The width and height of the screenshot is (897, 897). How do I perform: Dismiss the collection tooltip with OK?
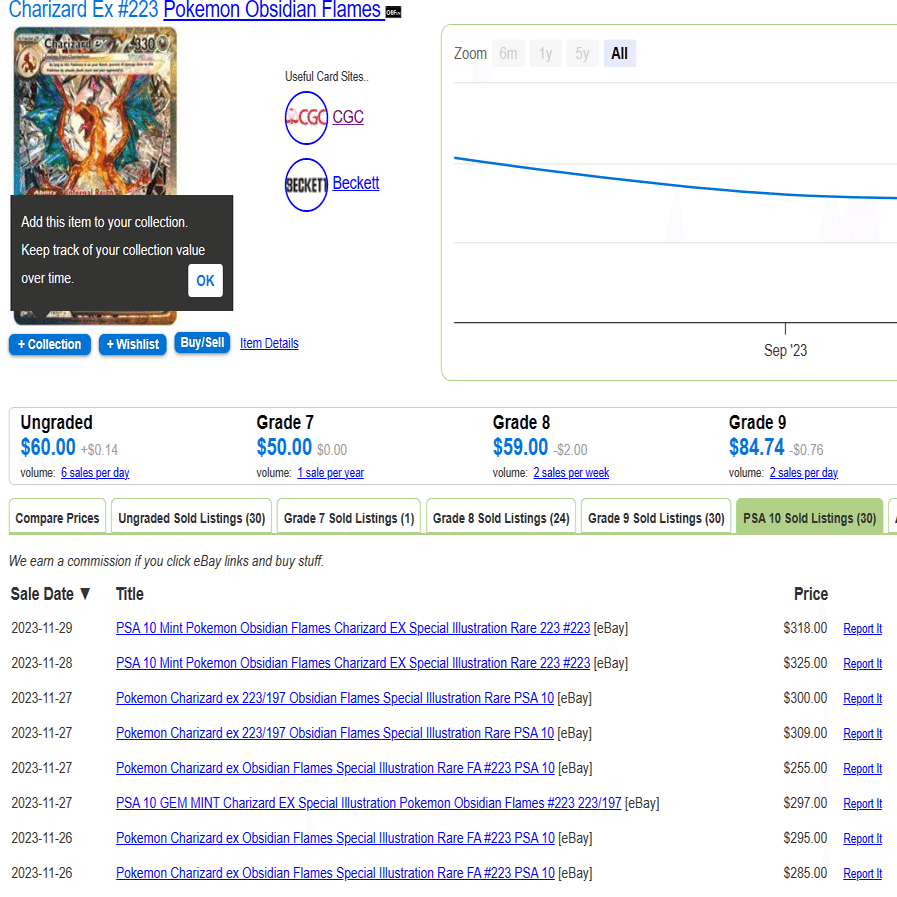tap(205, 280)
